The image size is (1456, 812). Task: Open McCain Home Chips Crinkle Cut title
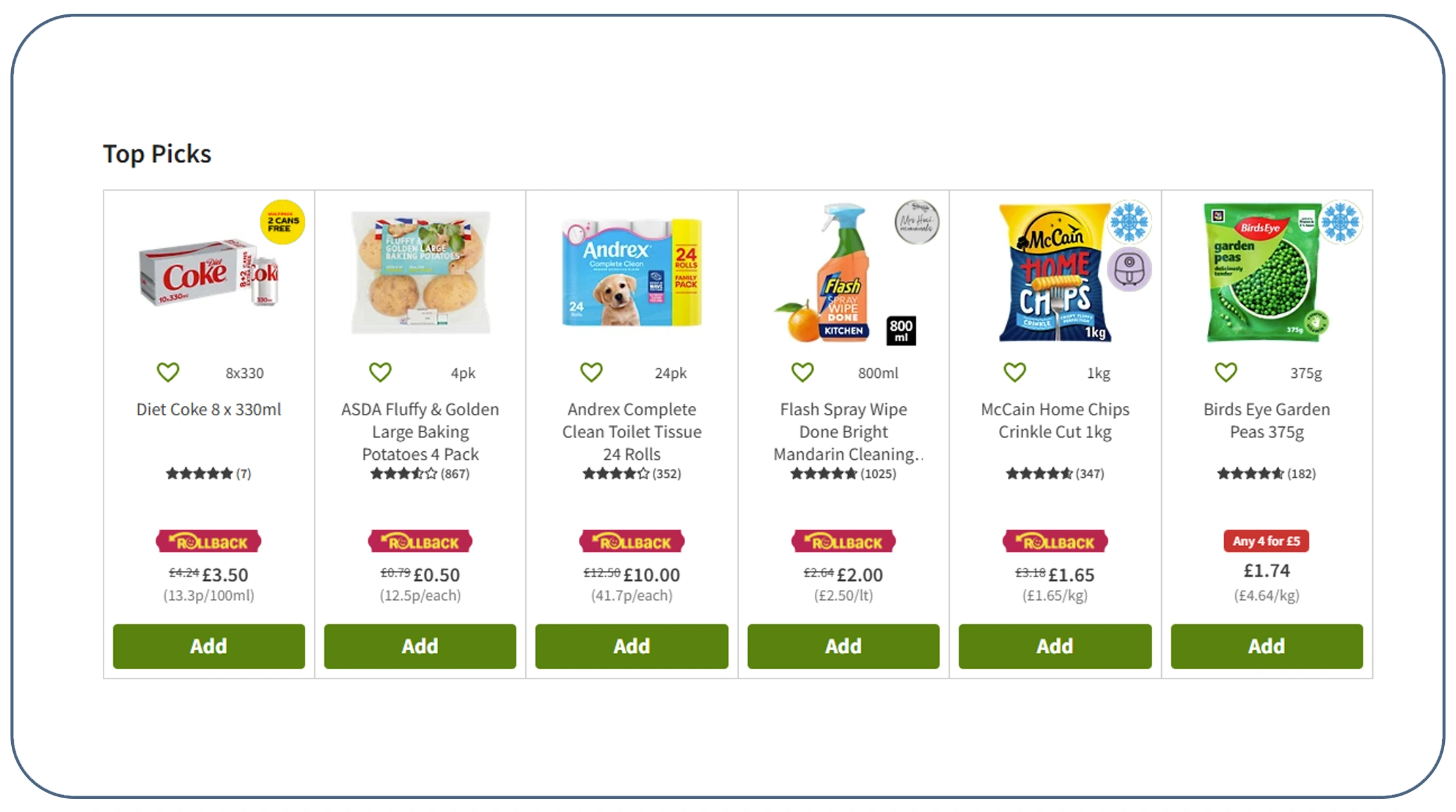click(x=1055, y=420)
